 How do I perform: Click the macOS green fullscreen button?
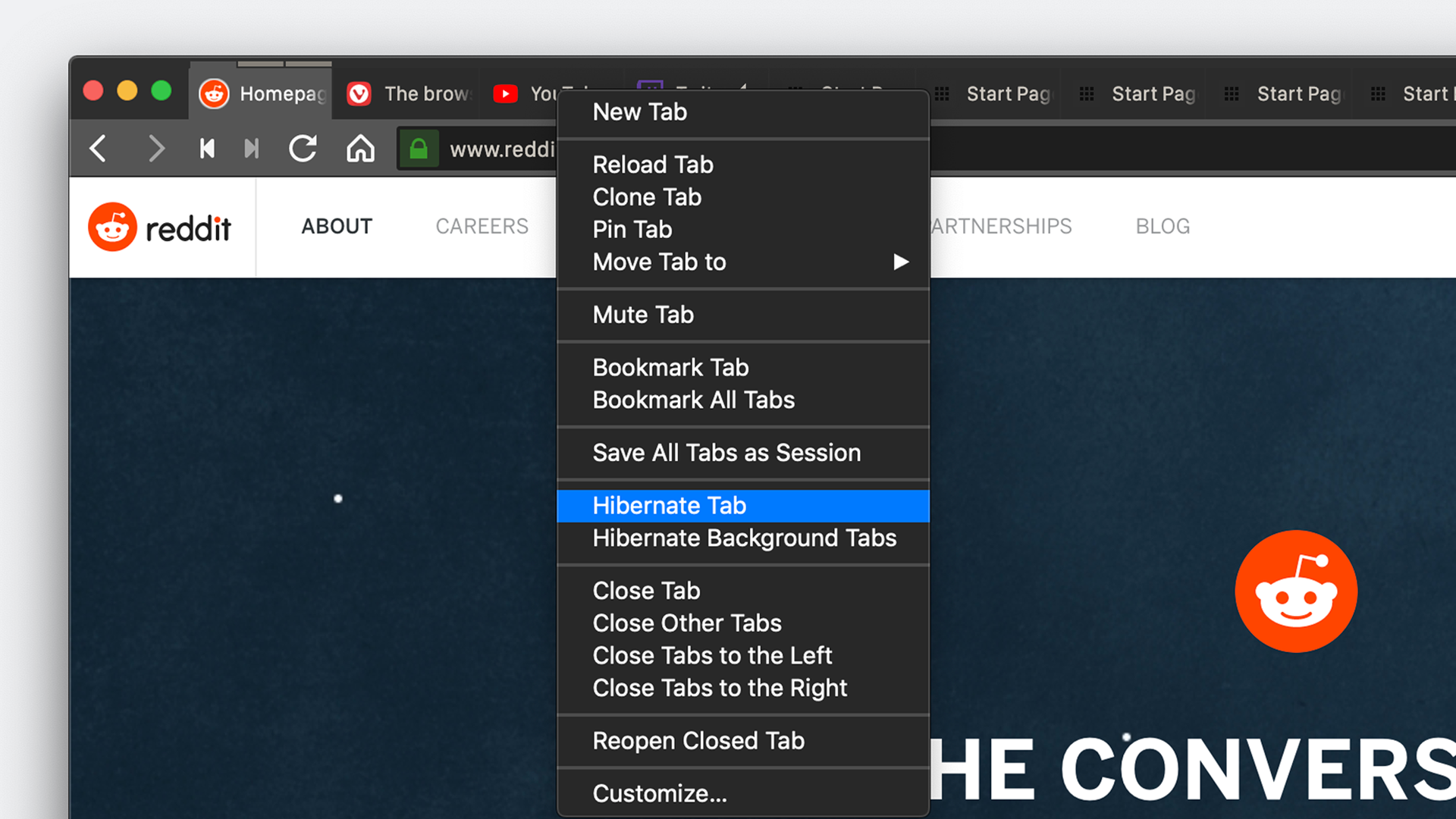[162, 91]
